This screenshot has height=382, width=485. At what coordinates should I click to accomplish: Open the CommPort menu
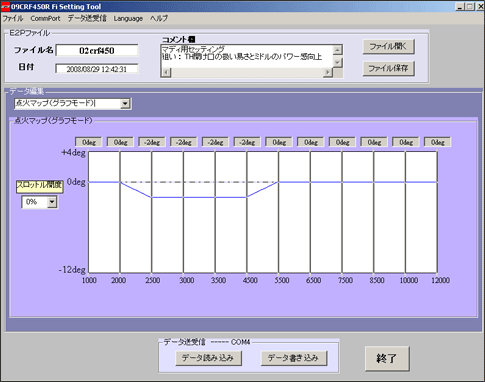(45, 18)
